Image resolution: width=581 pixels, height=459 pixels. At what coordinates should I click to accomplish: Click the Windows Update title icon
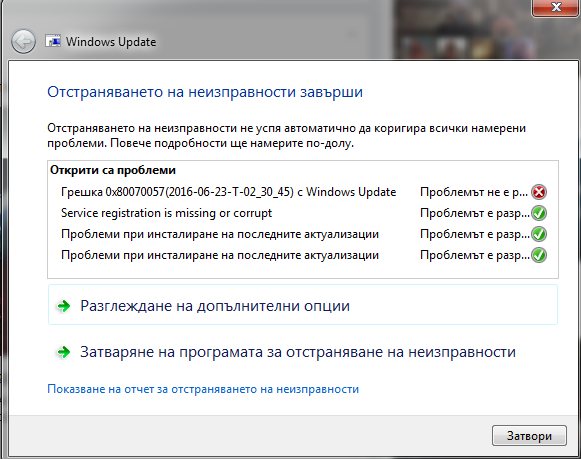(x=53, y=41)
